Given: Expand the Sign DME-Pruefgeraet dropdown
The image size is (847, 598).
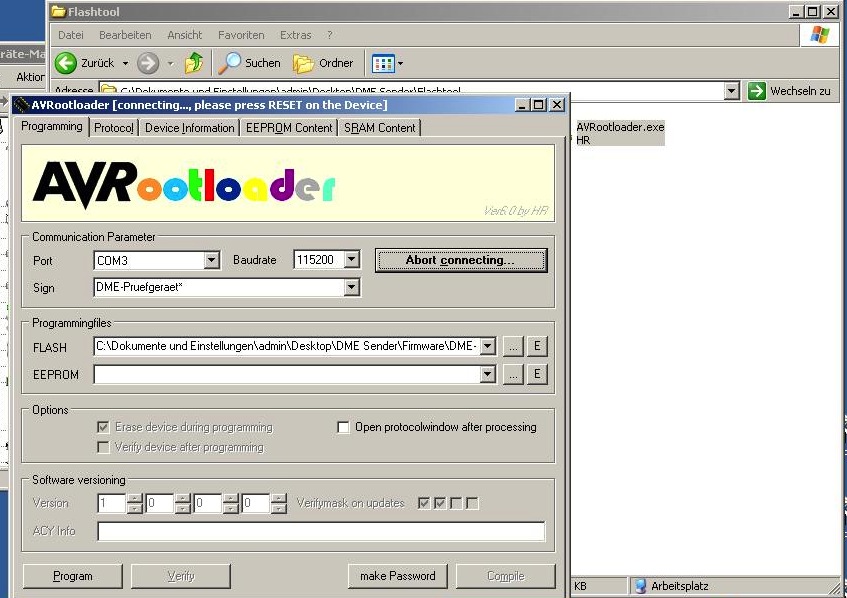Looking at the screenshot, I should click(x=351, y=288).
